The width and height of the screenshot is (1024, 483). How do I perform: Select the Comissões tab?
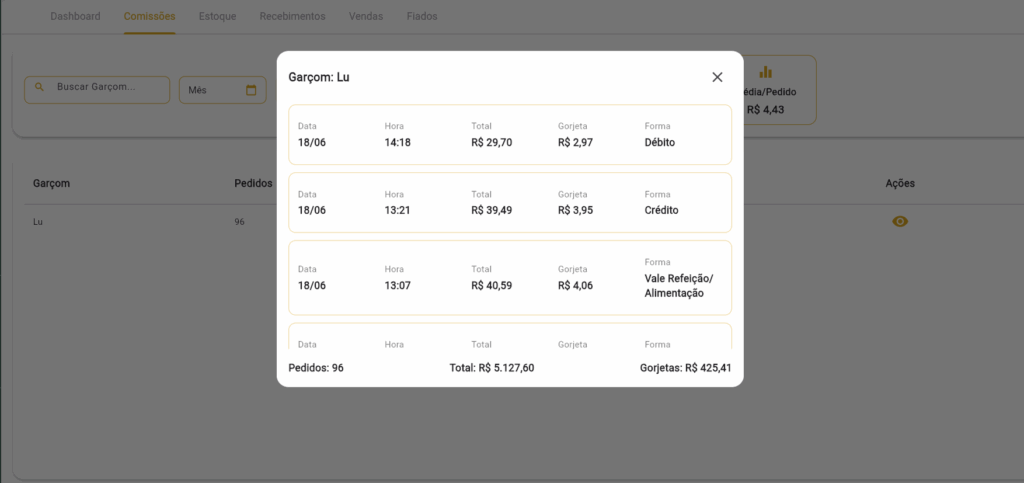tap(150, 16)
